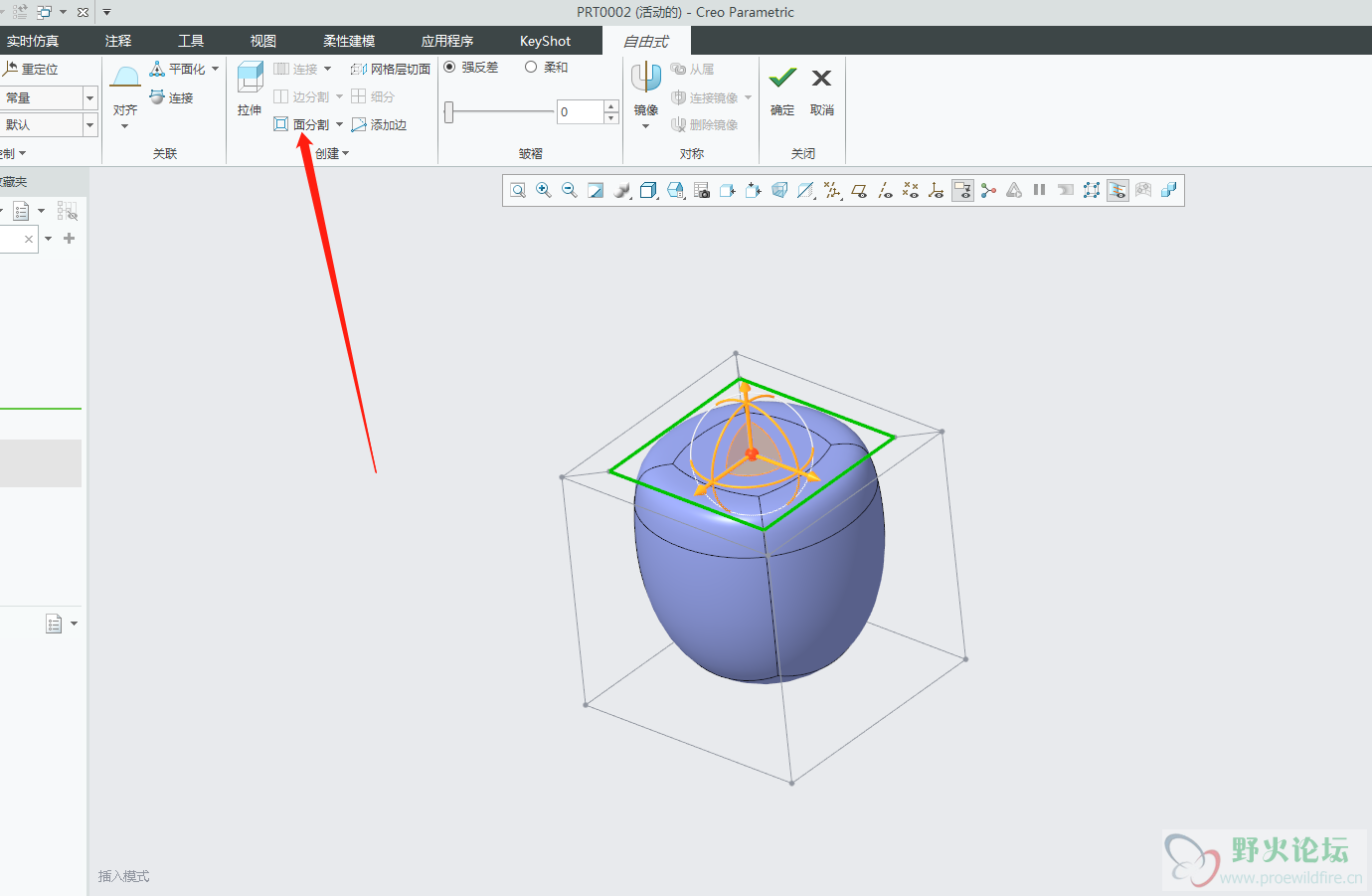Click the tree columns hidden-eye icon
1372x896 pixels.
point(67,211)
